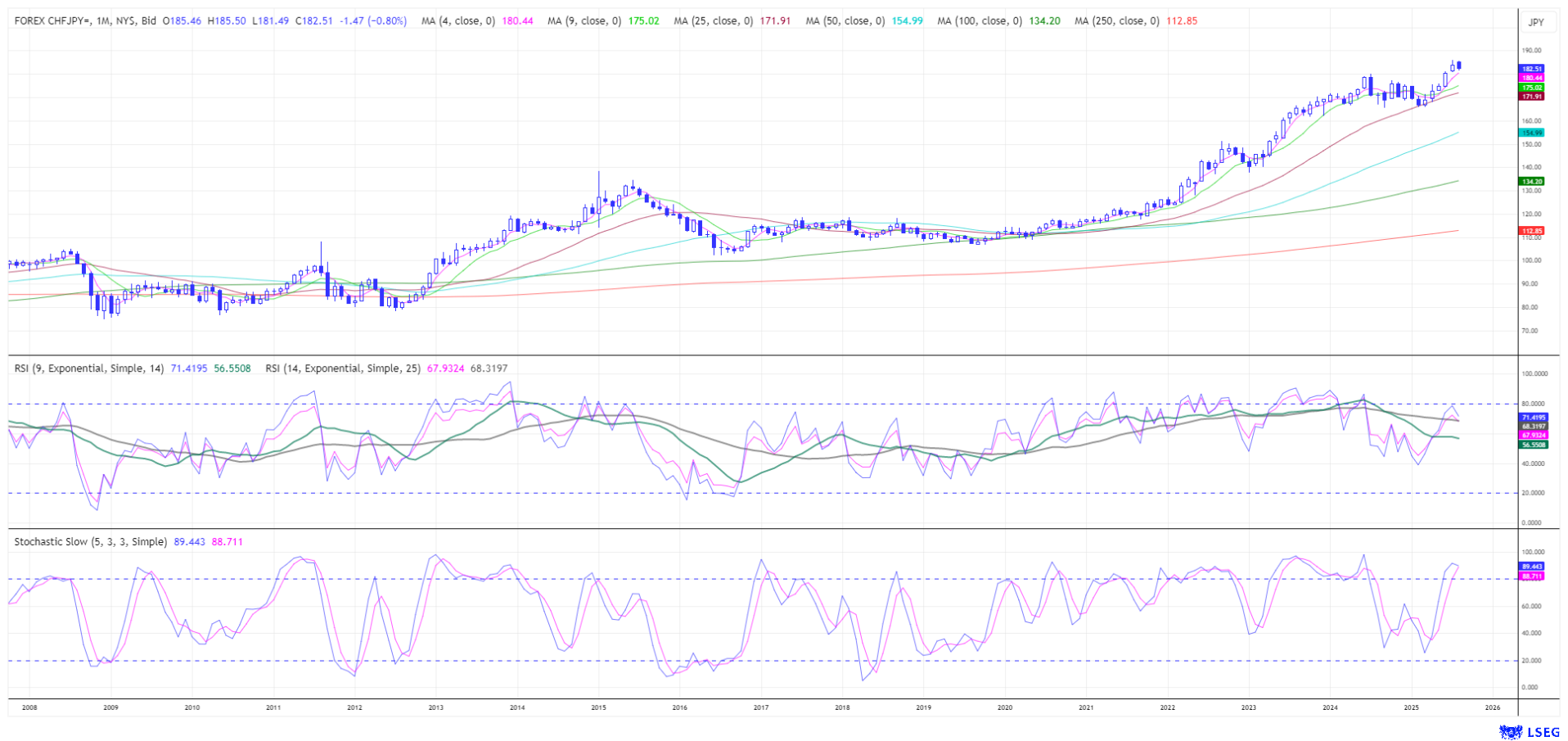Click the red 112.85 price tag

tap(1531, 231)
